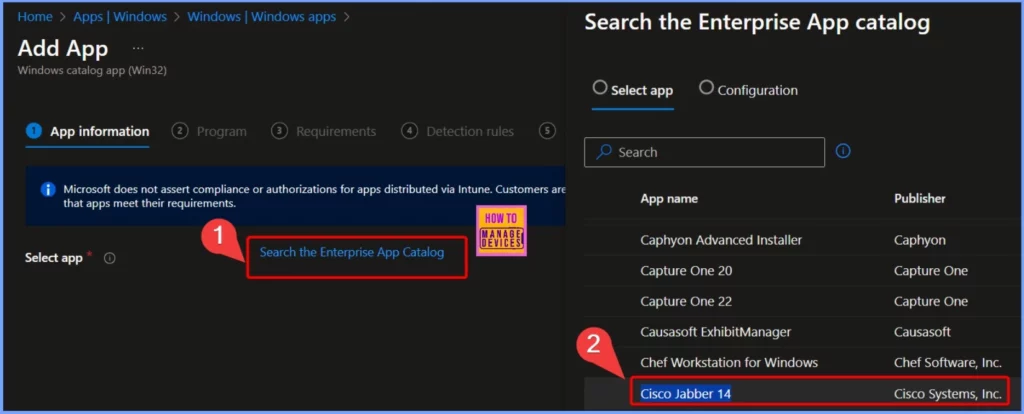Screen dimensions: 1024x414
Task: Click the info icon in the compliance banner
Action: (x=48, y=189)
